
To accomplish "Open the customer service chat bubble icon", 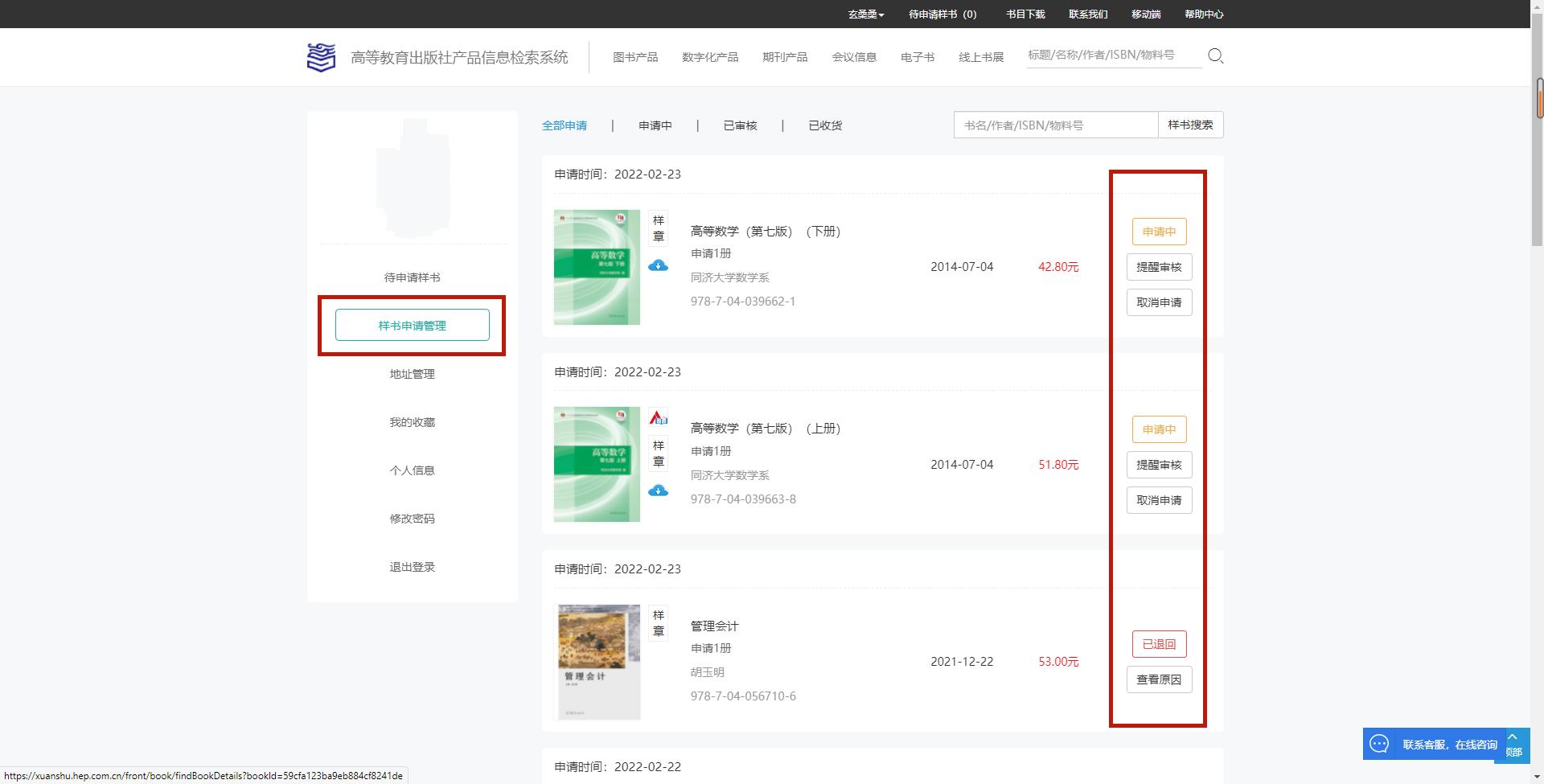I will [x=1378, y=744].
